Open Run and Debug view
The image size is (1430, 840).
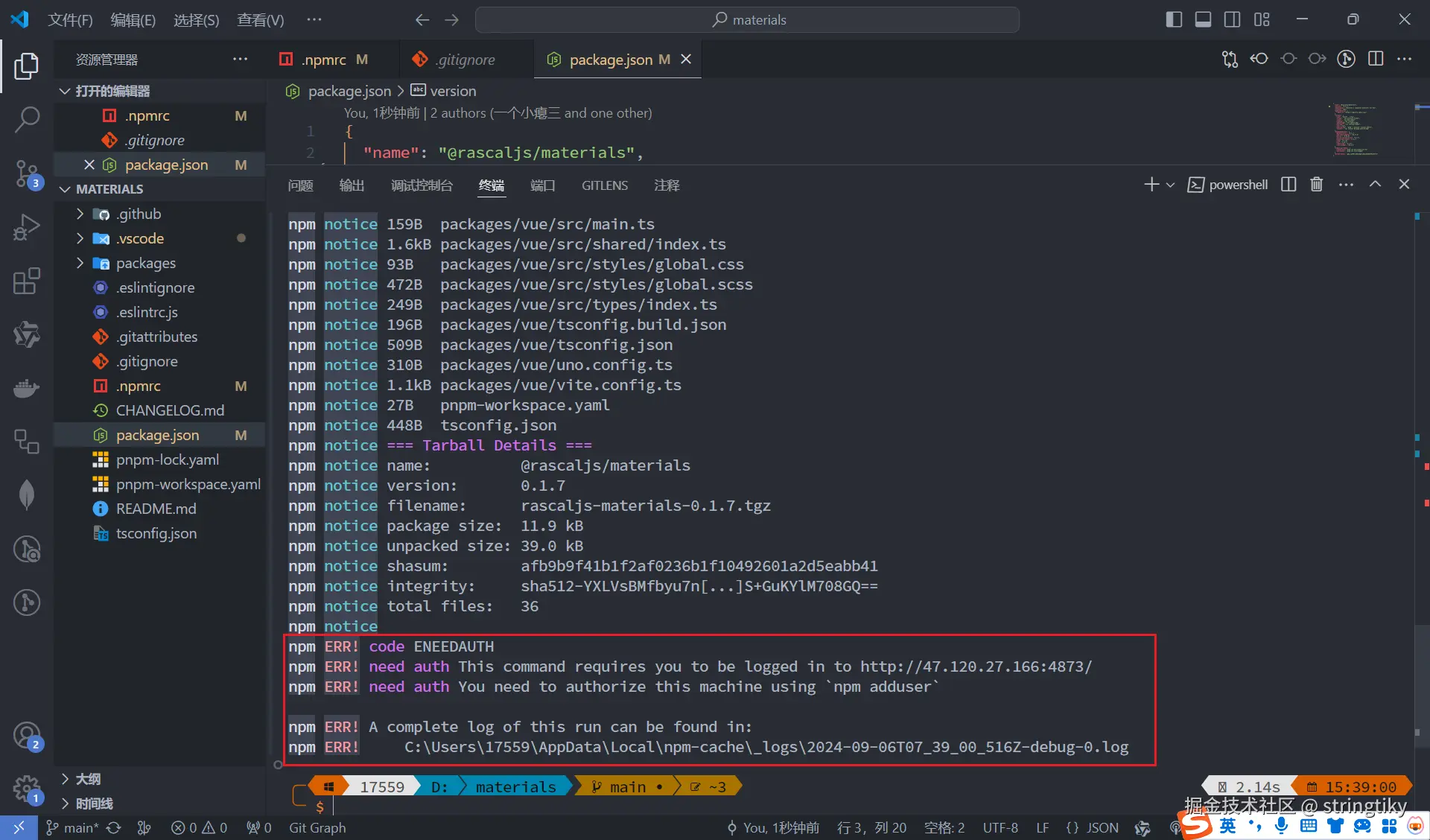(27, 227)
